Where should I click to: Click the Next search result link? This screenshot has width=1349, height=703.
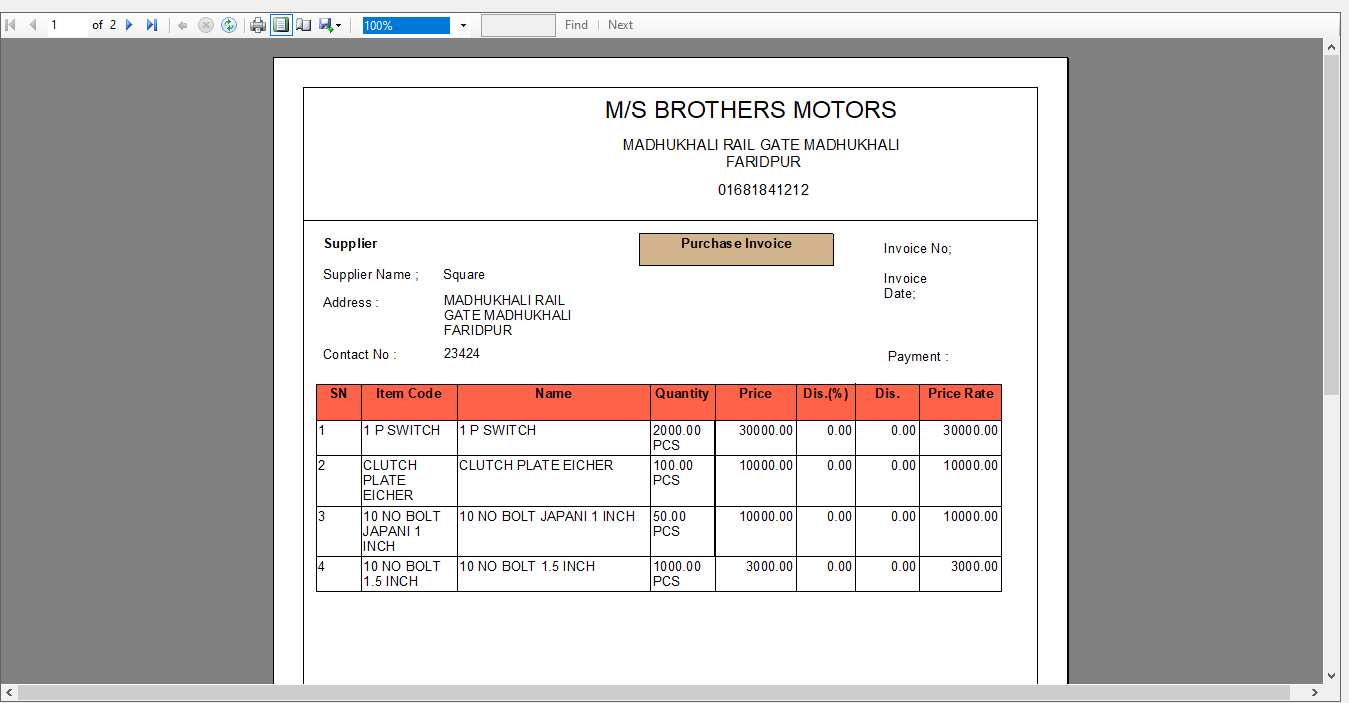pos(620,25)
